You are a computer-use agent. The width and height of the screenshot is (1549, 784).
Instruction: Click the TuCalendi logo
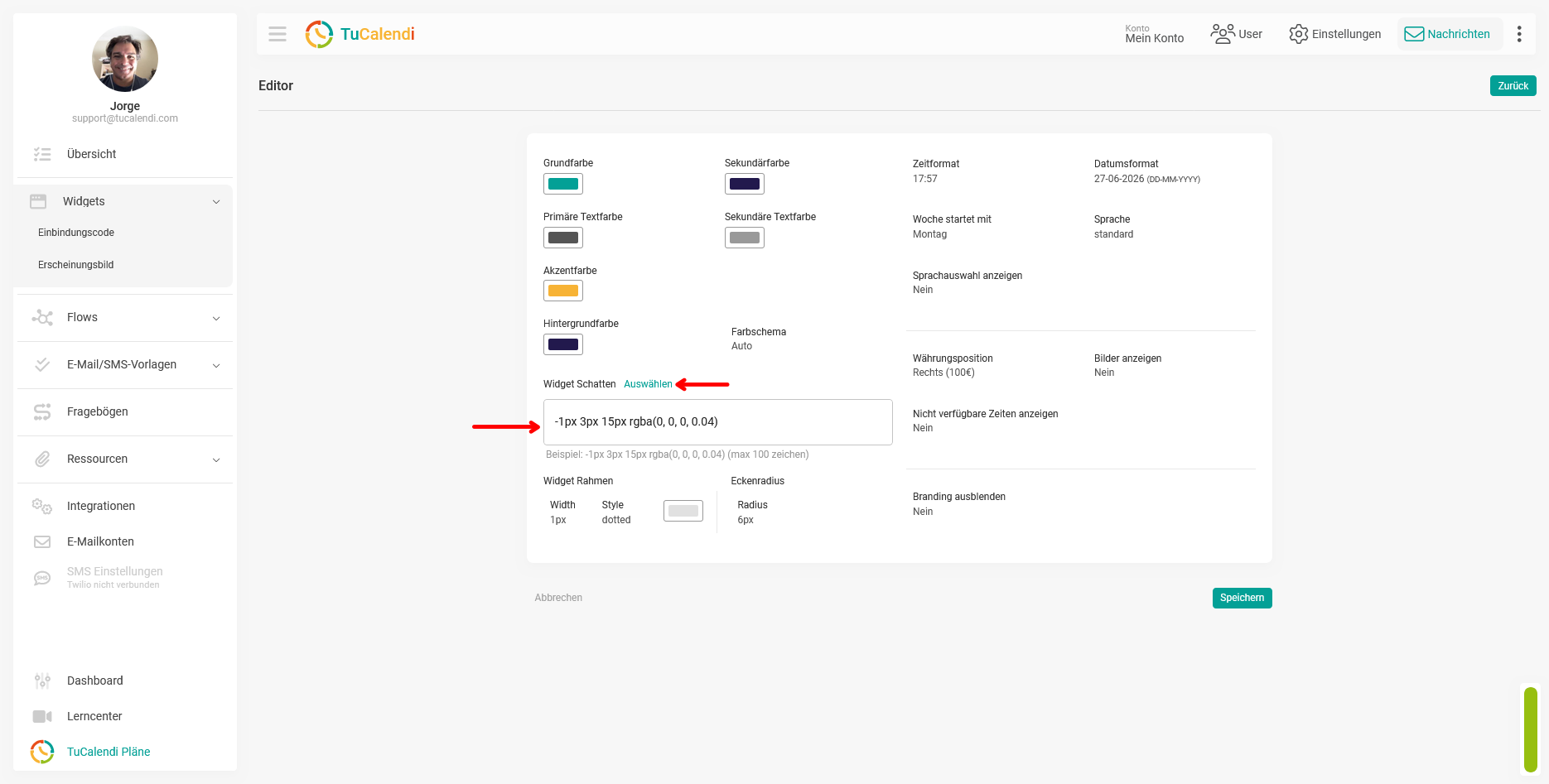coord(360,34)
